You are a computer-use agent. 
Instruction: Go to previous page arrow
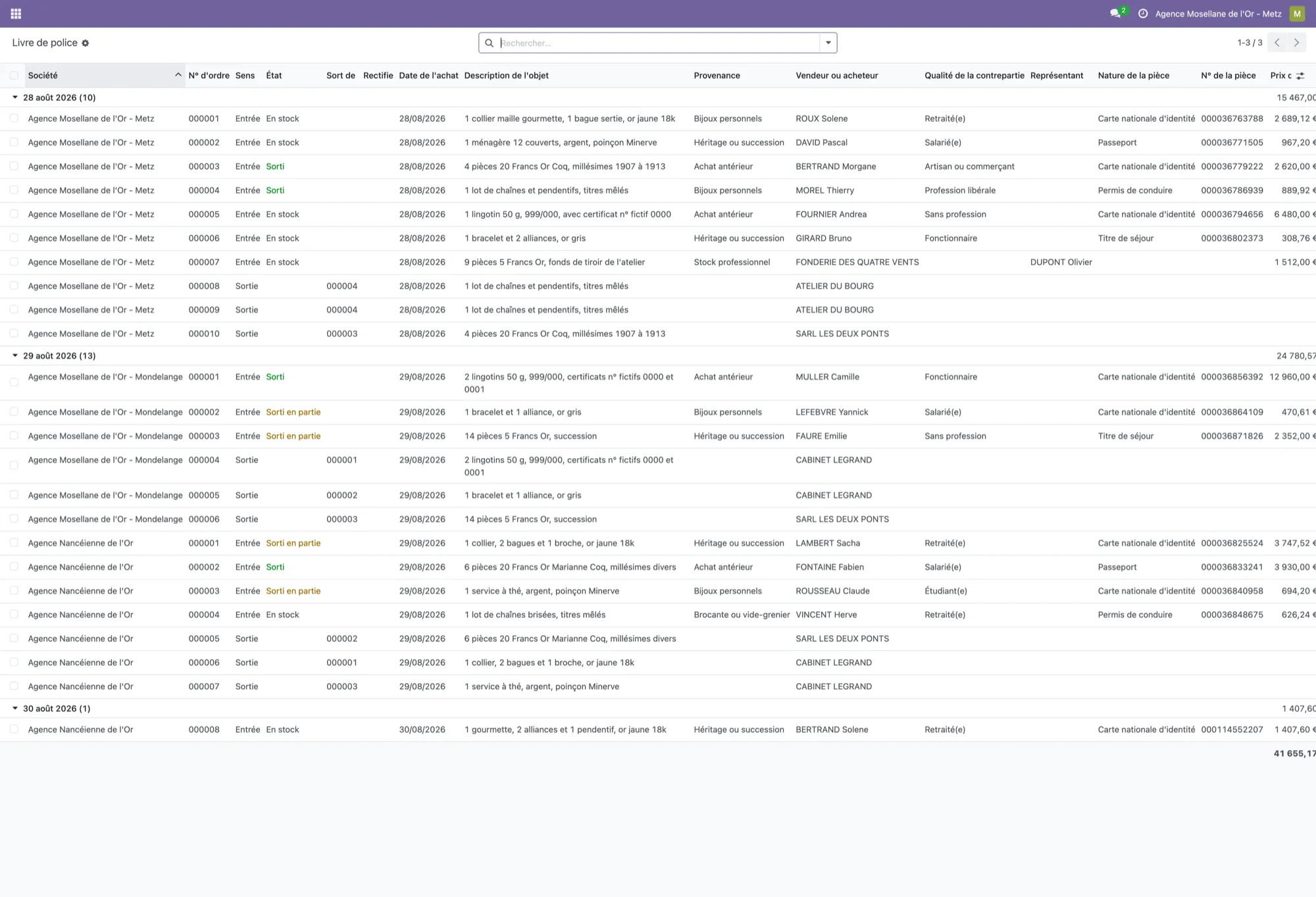(1277, 43)
